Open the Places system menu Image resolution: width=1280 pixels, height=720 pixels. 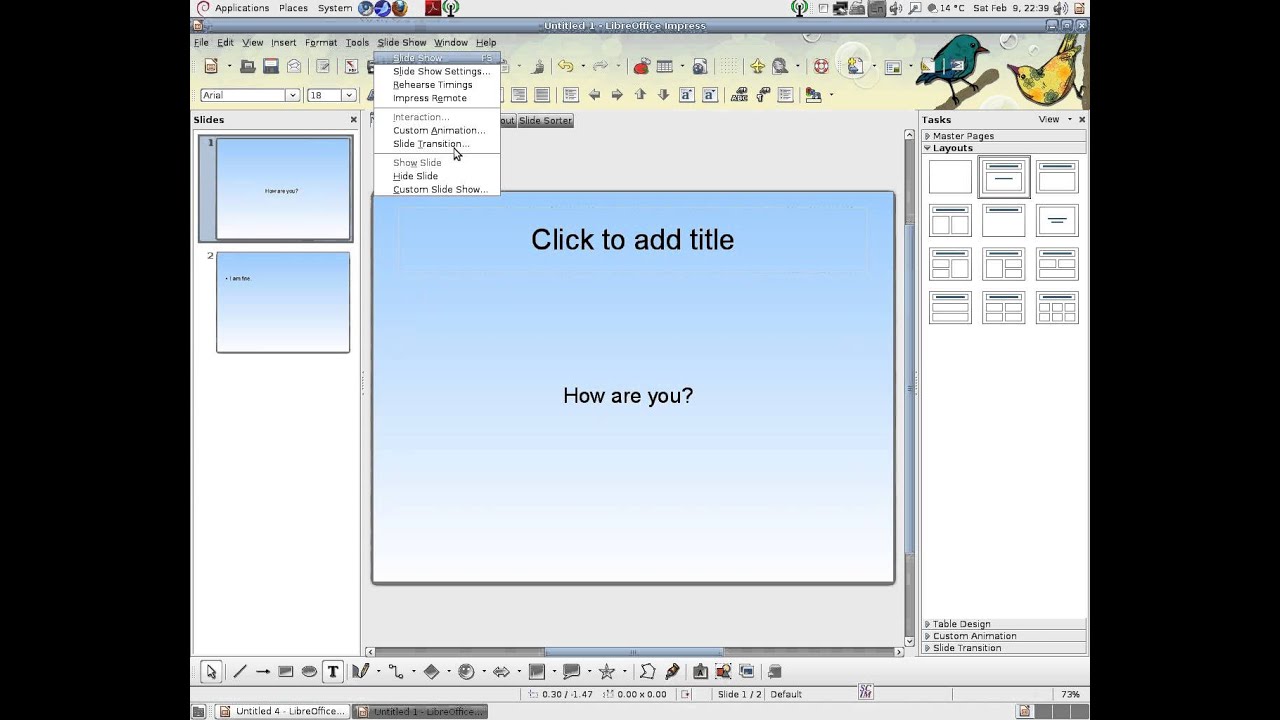[x=293, y=8]
